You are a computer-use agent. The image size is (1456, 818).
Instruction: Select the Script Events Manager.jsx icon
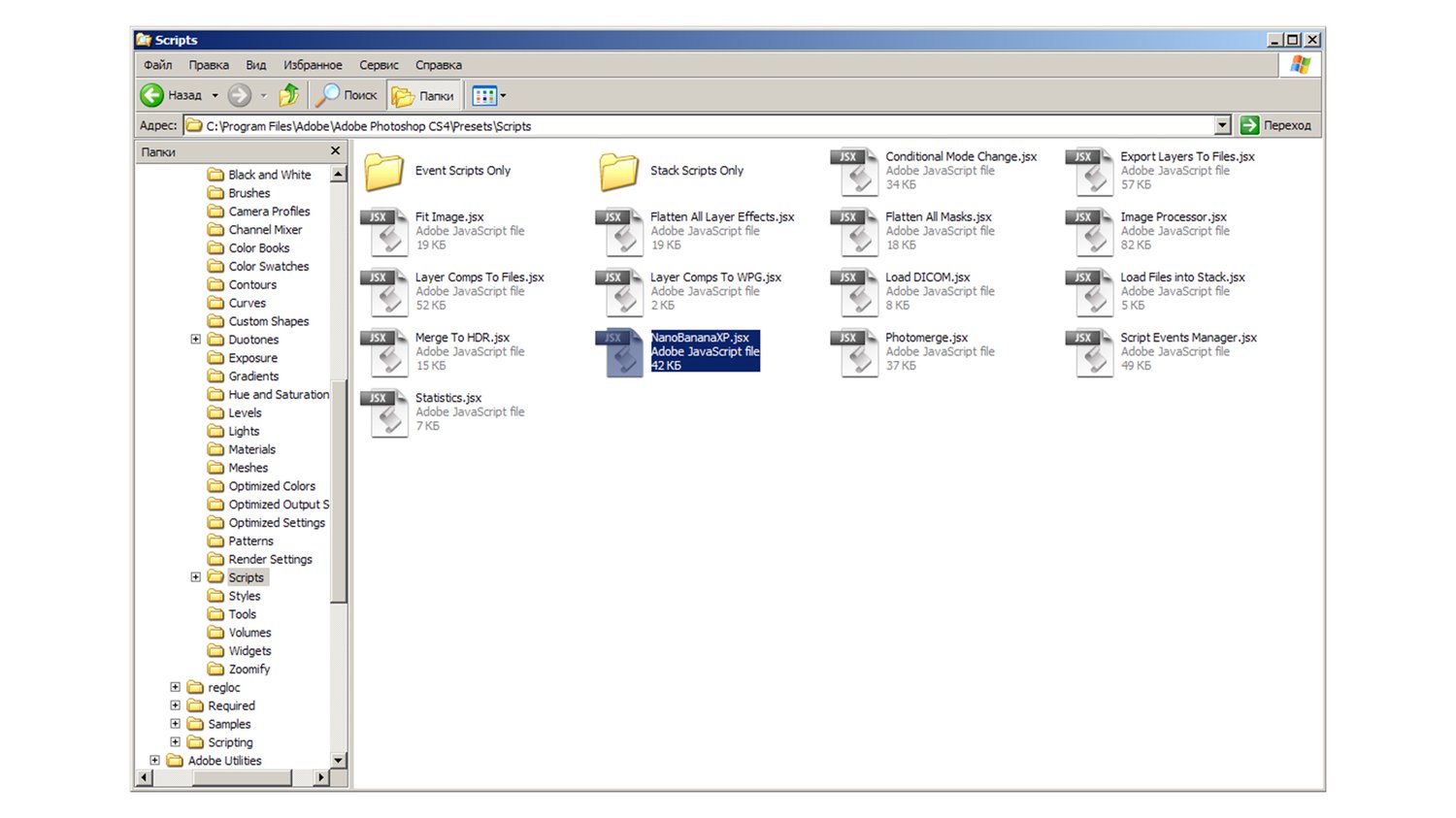point(1089,352)
